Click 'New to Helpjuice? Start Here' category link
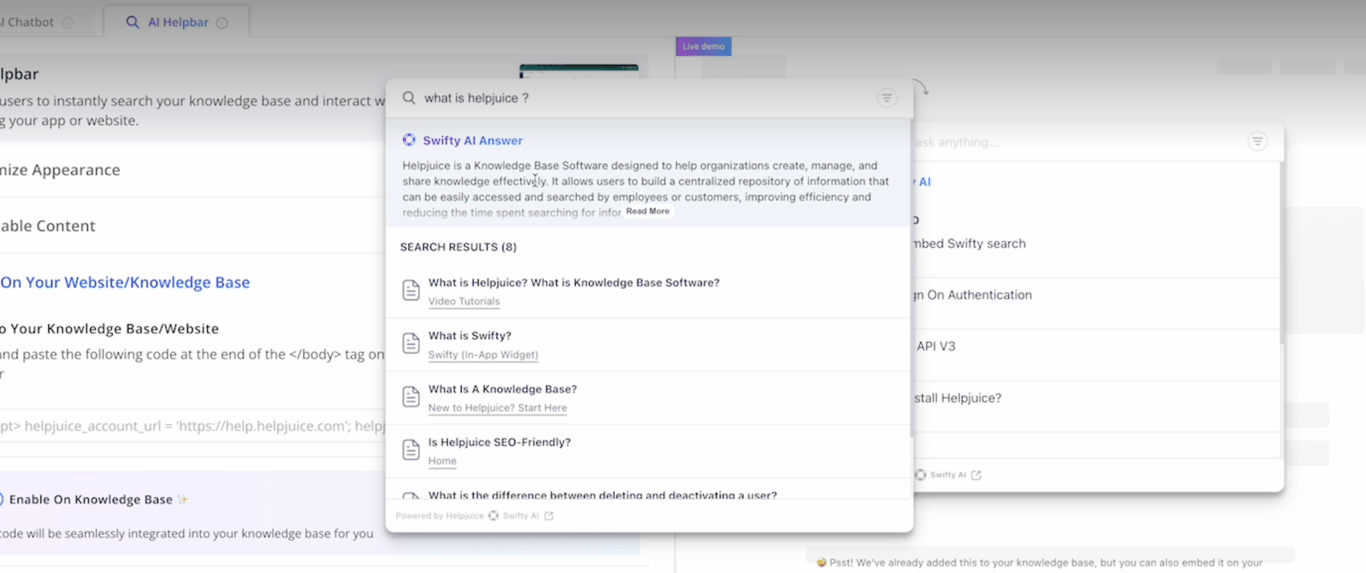 (497, 408)
